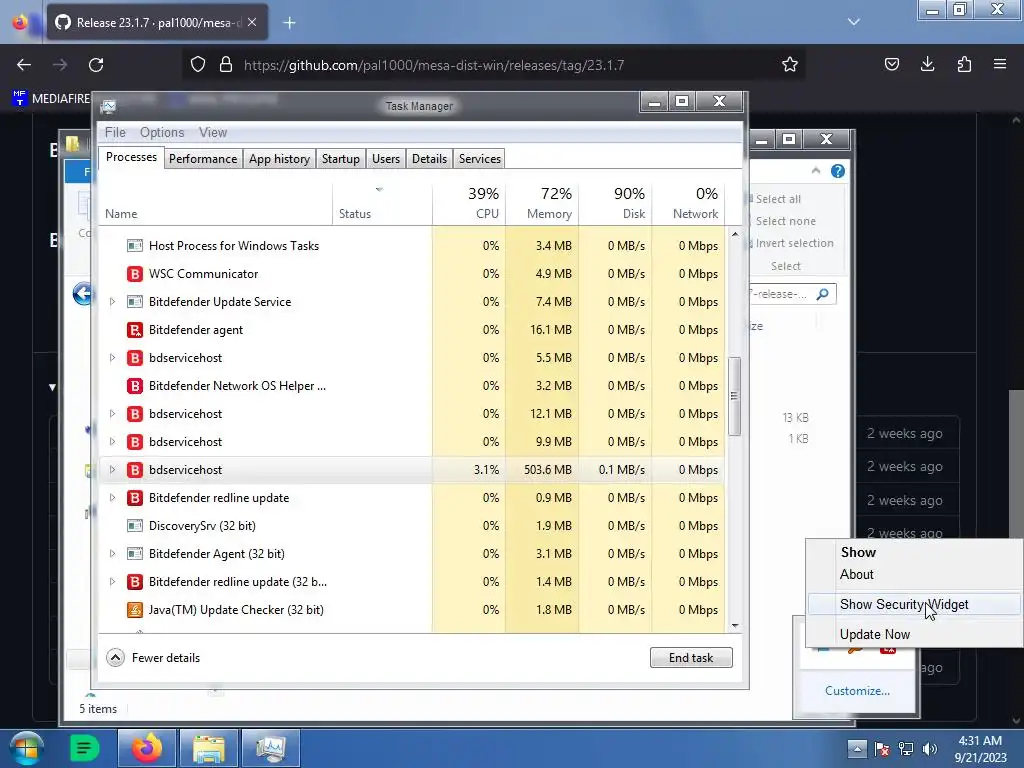Click the Action Center flag tray icon
The height and width of the screenshot is (768, 1024).
pyautogui.click(x=882, y=749)
